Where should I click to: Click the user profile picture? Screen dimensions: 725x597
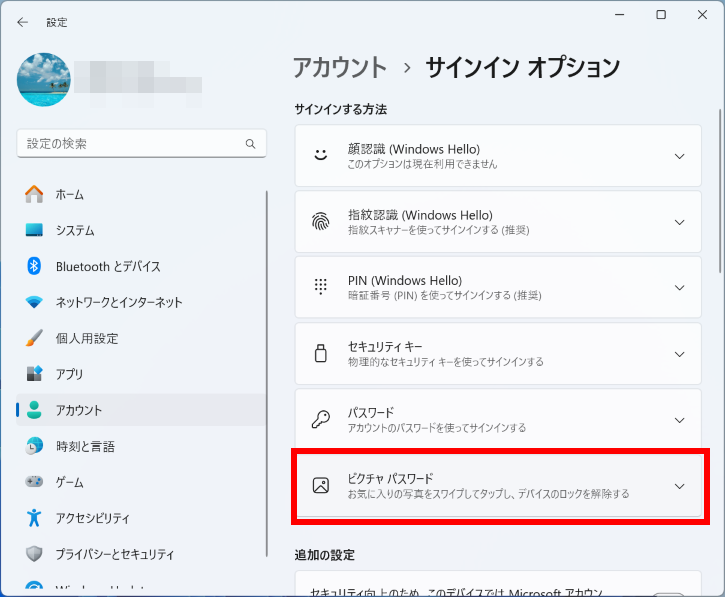coord(44,80)
